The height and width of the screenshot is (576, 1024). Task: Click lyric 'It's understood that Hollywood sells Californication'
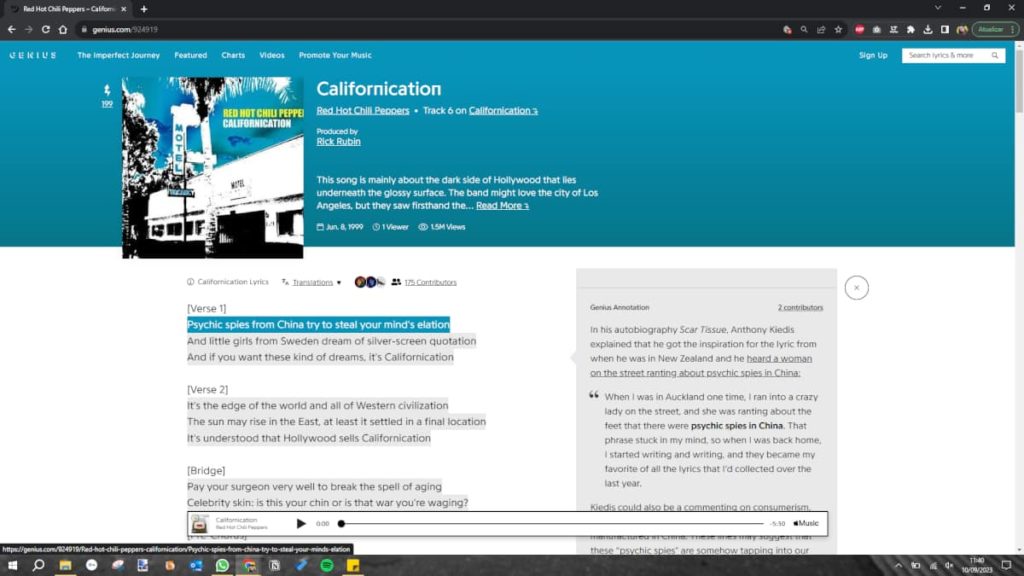coord(309,438)
